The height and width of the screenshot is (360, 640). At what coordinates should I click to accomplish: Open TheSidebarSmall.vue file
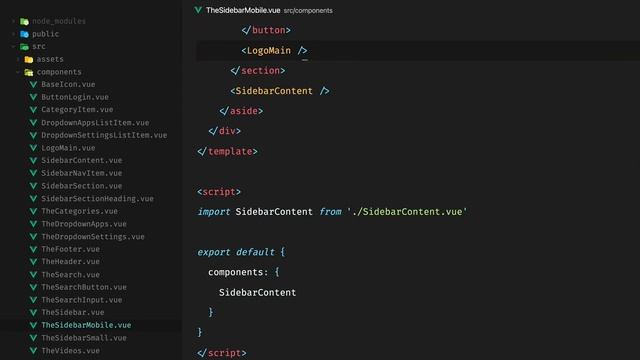click(84, 338)
